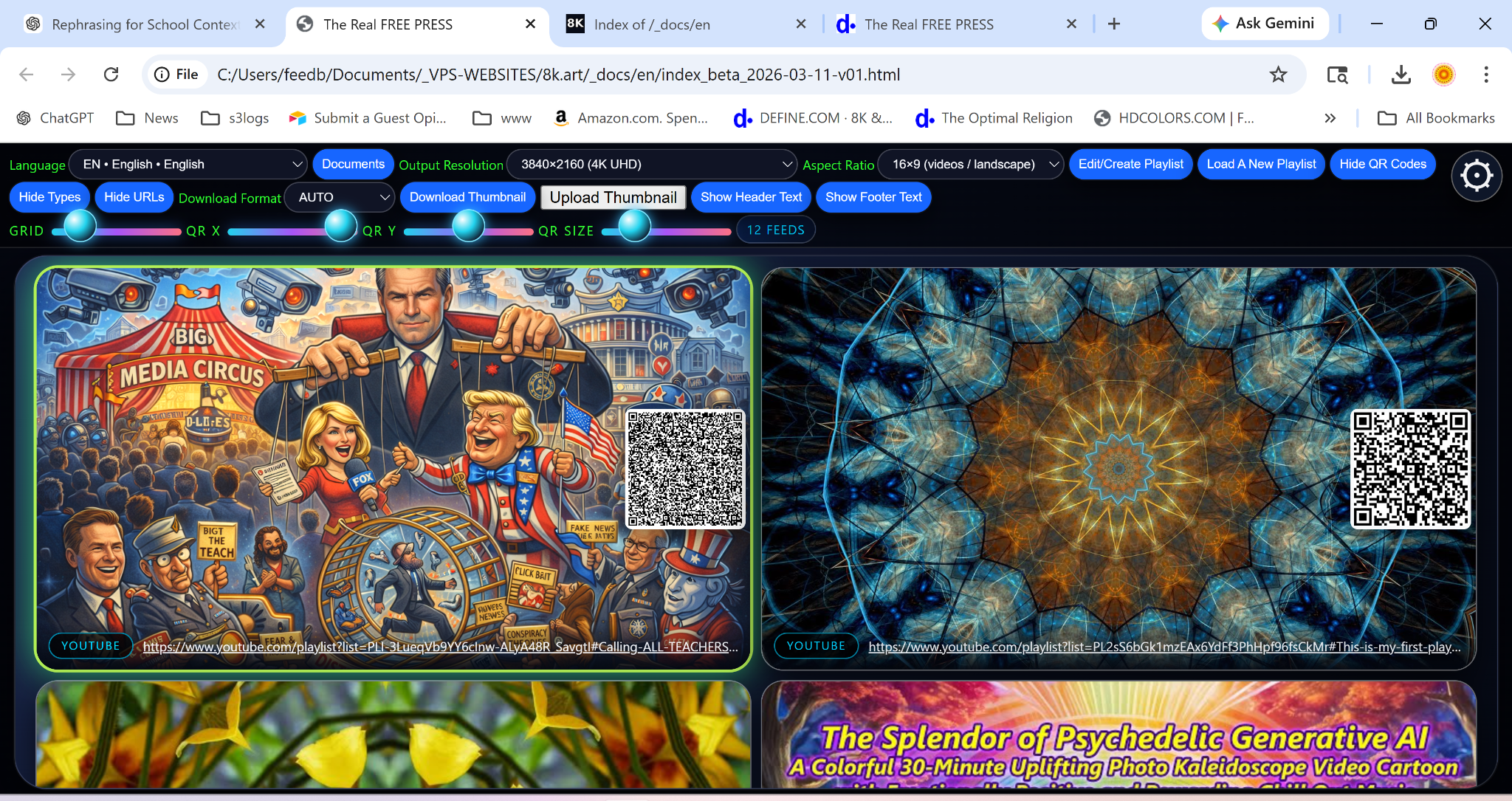Toggle Show Header Text
Viewport: 1512px width, 801px height.
click(751, 197)
